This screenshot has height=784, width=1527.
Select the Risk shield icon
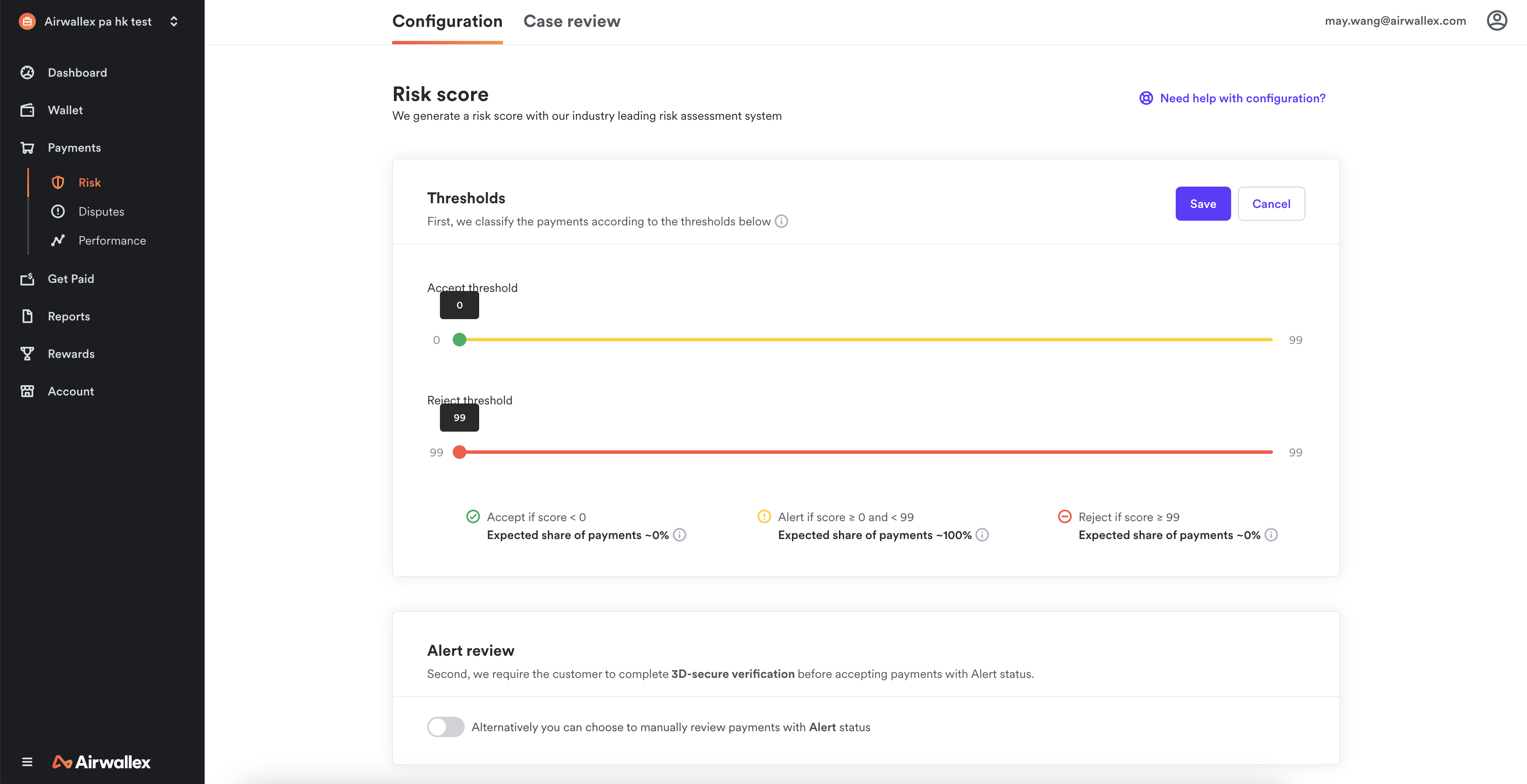coord(58,182)
